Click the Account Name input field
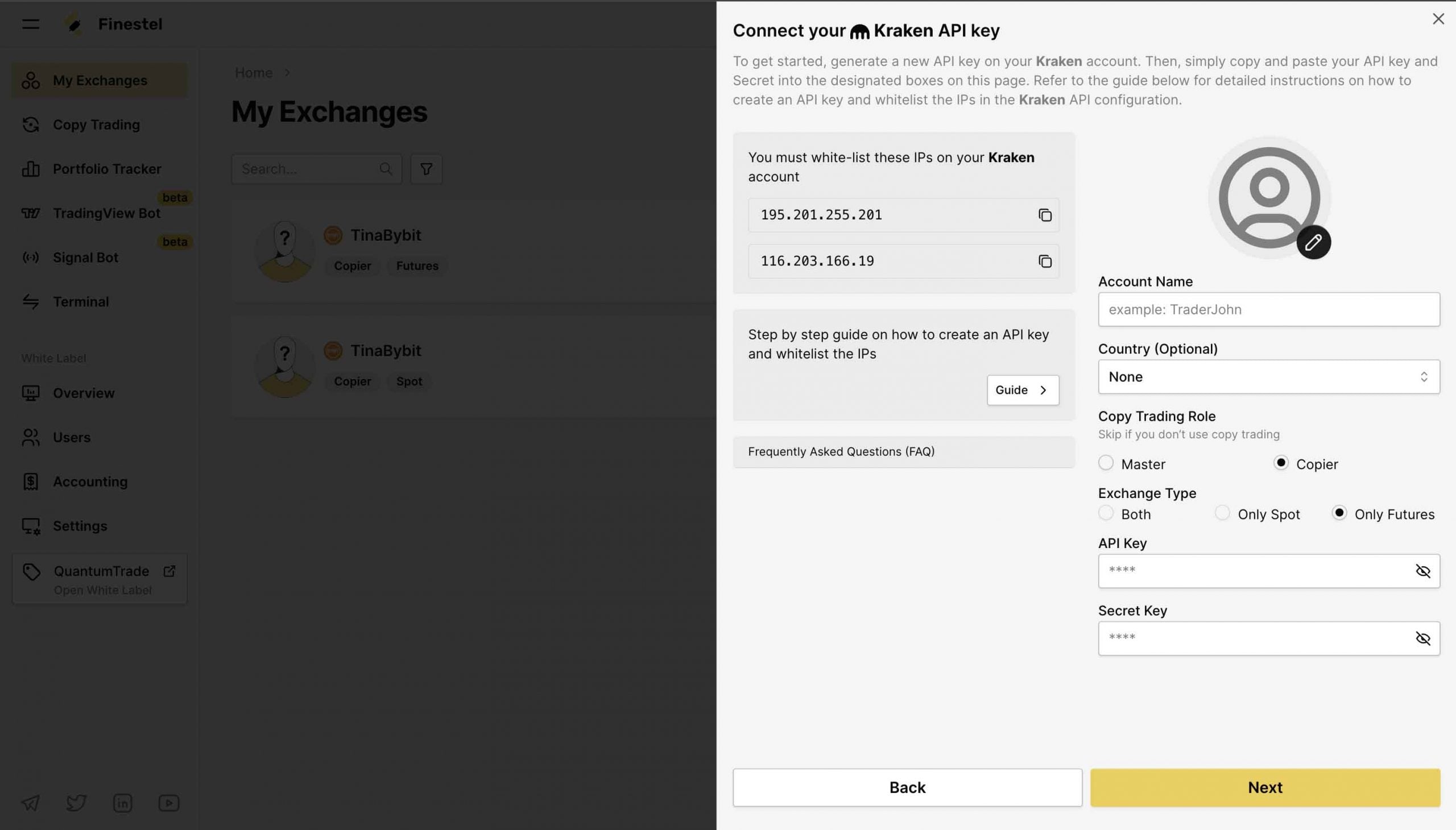 pos(1268,309)
